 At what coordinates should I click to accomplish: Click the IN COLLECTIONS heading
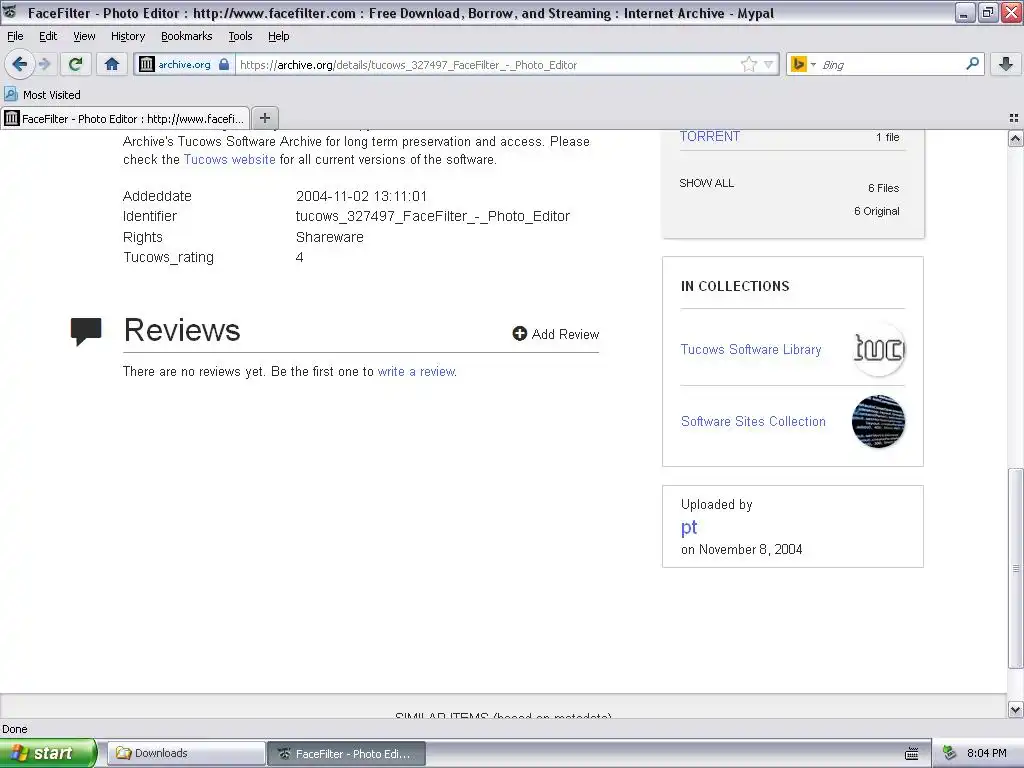pos(735,286)
